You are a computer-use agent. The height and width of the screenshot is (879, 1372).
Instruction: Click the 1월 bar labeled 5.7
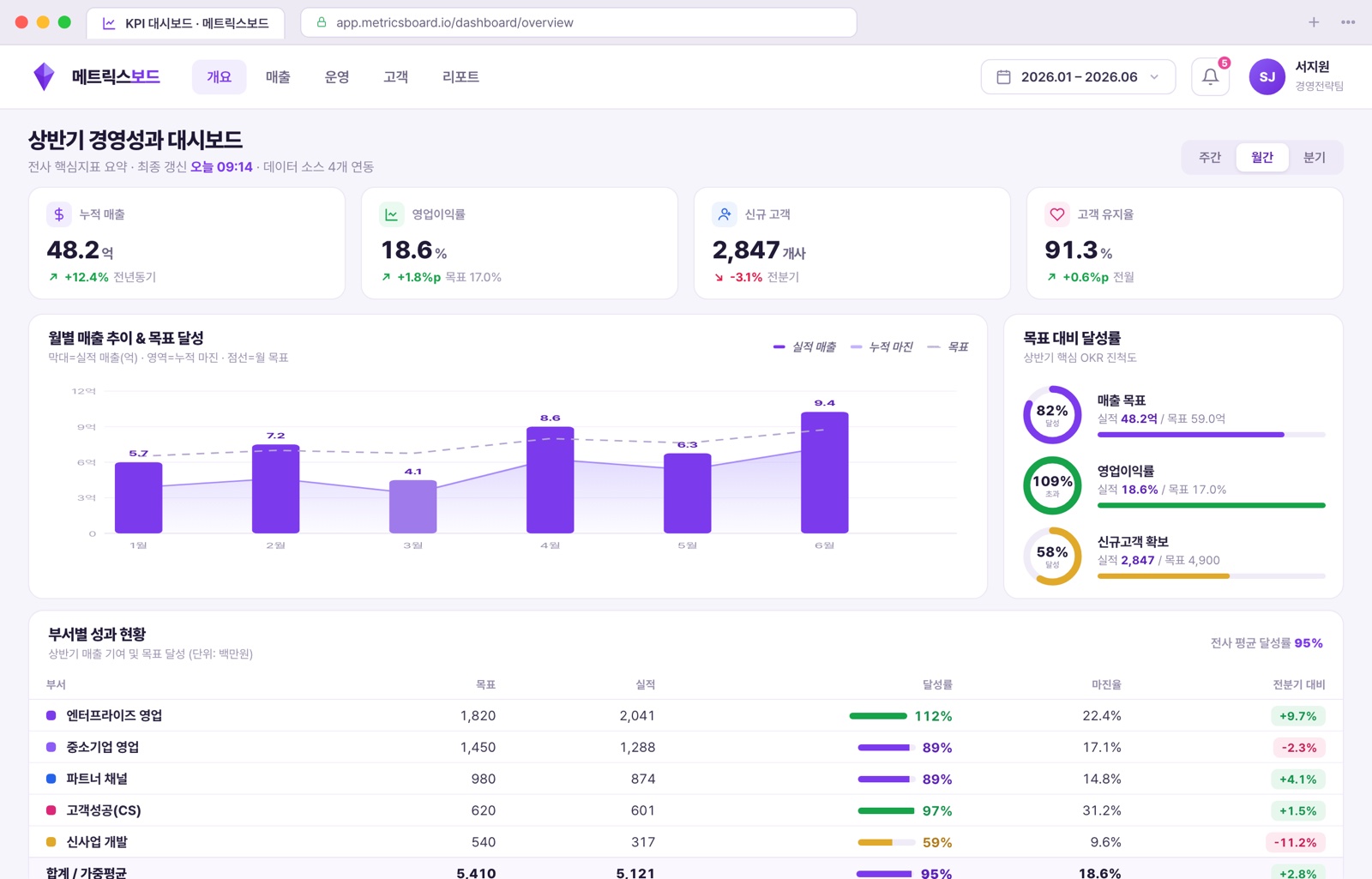click(x=139, y=498)
